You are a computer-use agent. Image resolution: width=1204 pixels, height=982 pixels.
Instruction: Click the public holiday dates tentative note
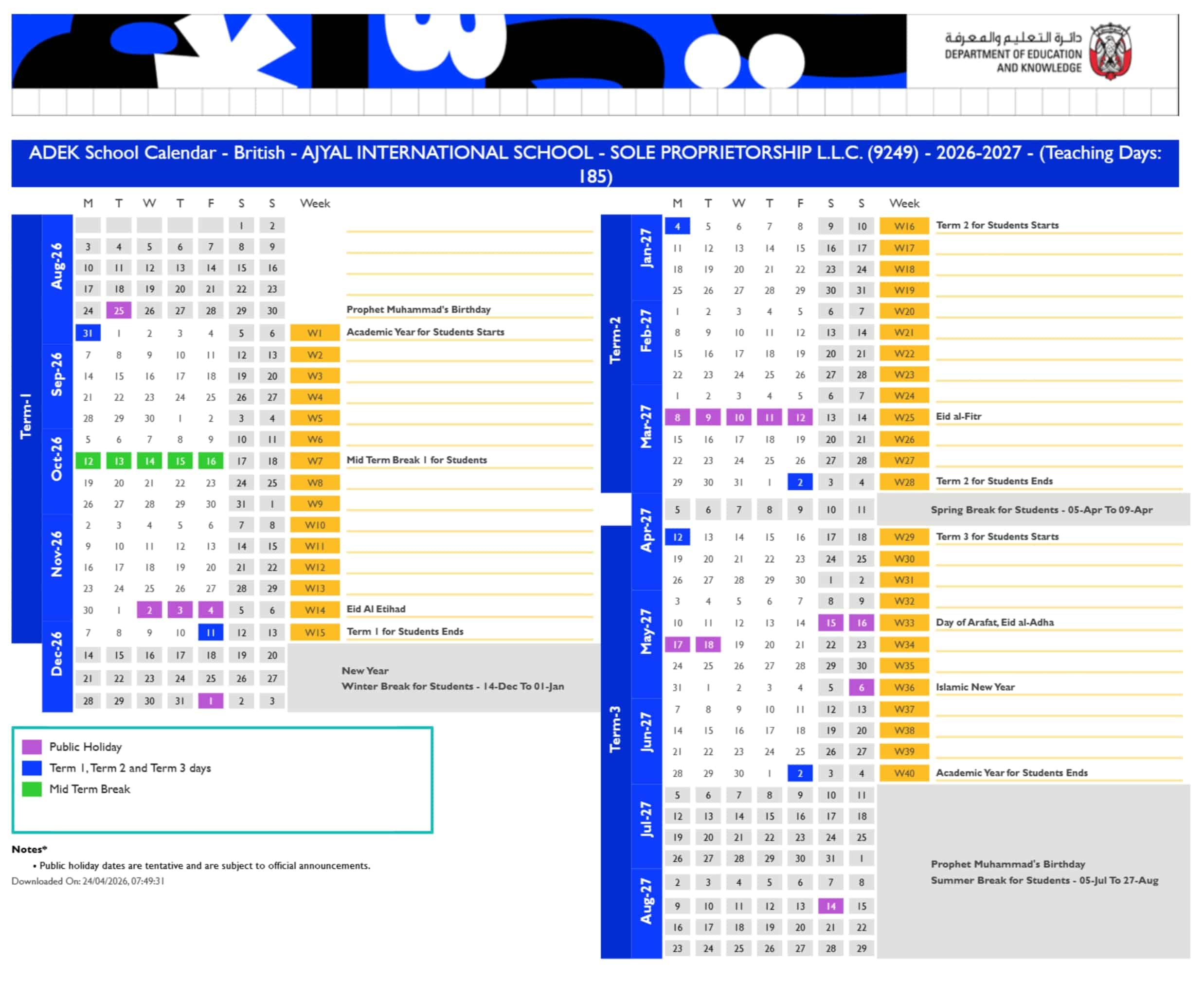(x=205, y=866)
